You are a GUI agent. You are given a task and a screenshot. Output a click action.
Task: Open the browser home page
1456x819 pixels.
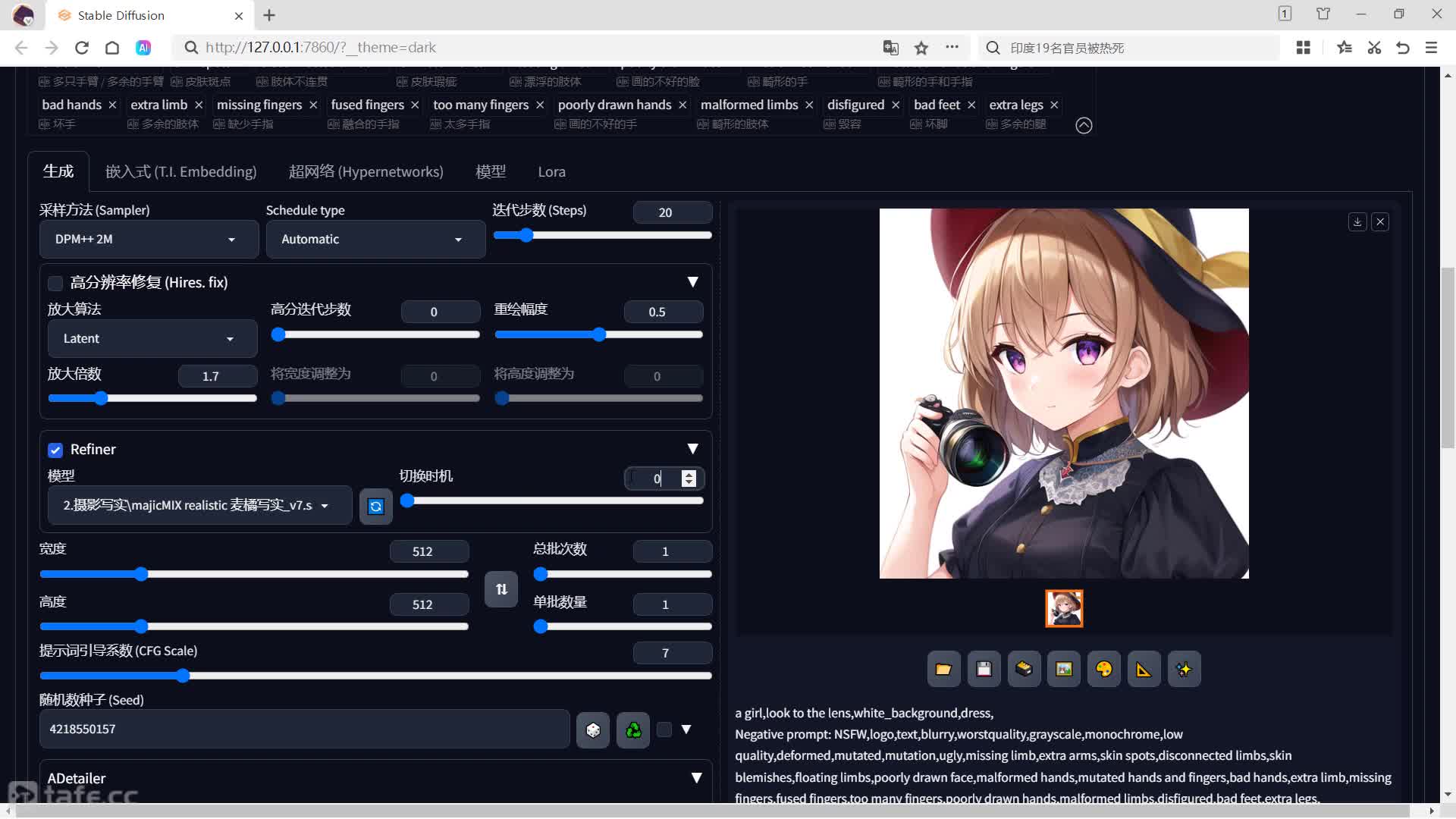click(112, 48)
